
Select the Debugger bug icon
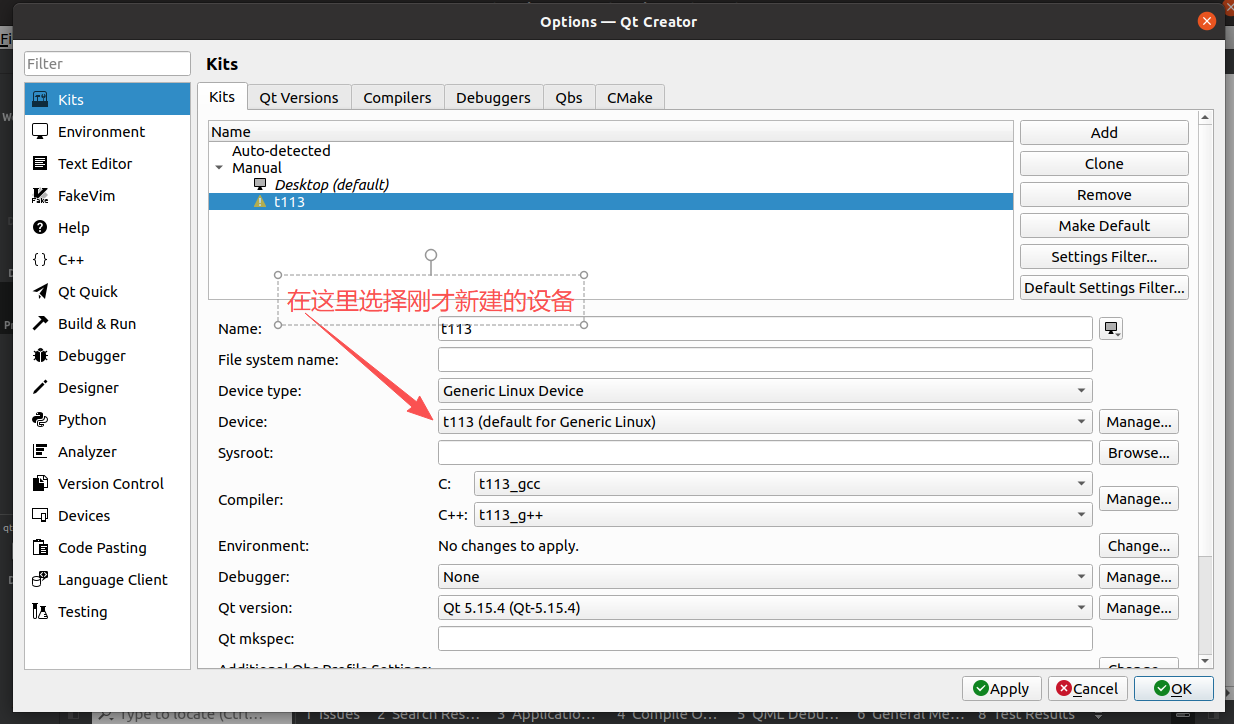[40, 356]
